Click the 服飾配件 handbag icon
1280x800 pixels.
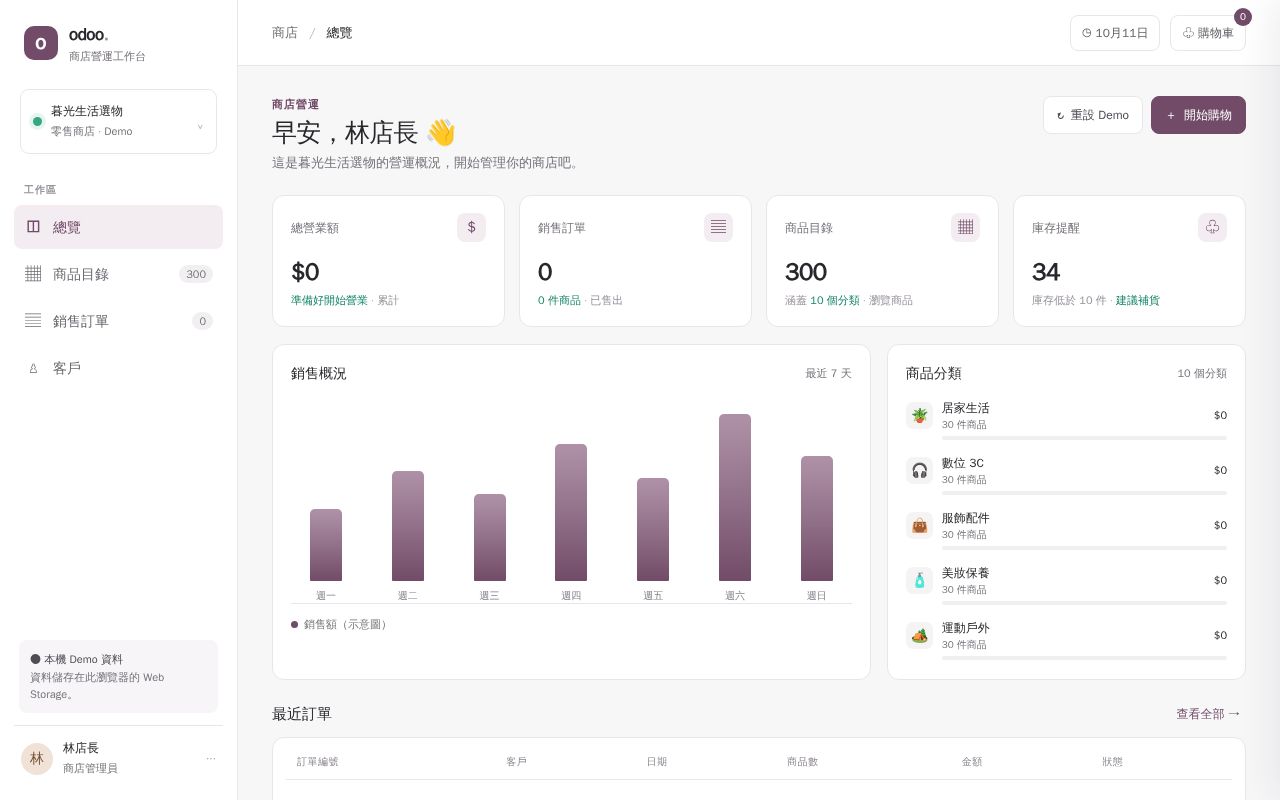tap(919, 525)
